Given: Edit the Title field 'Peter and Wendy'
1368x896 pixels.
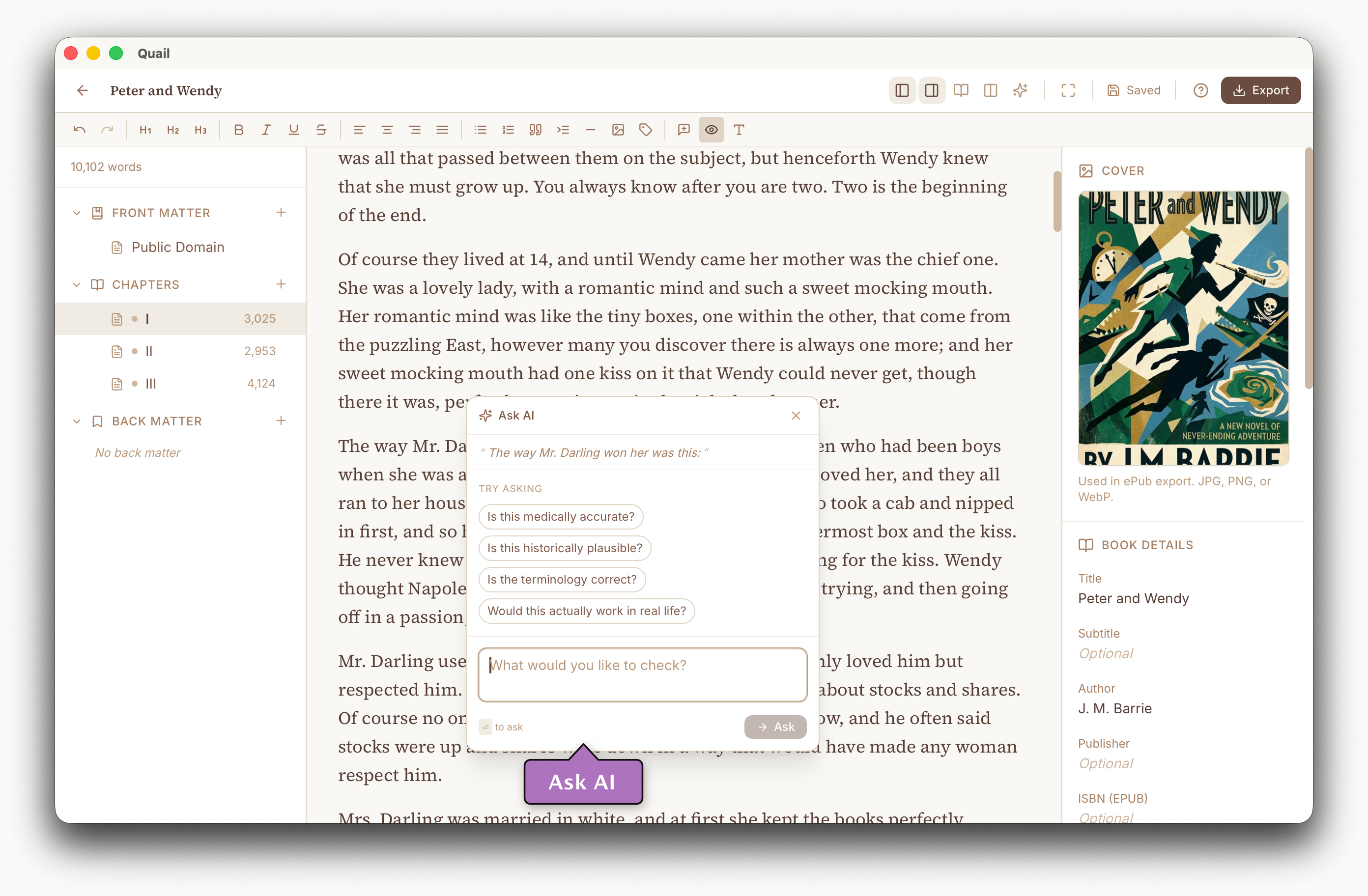Looking at the screenshot, I should click(1184, 598).
